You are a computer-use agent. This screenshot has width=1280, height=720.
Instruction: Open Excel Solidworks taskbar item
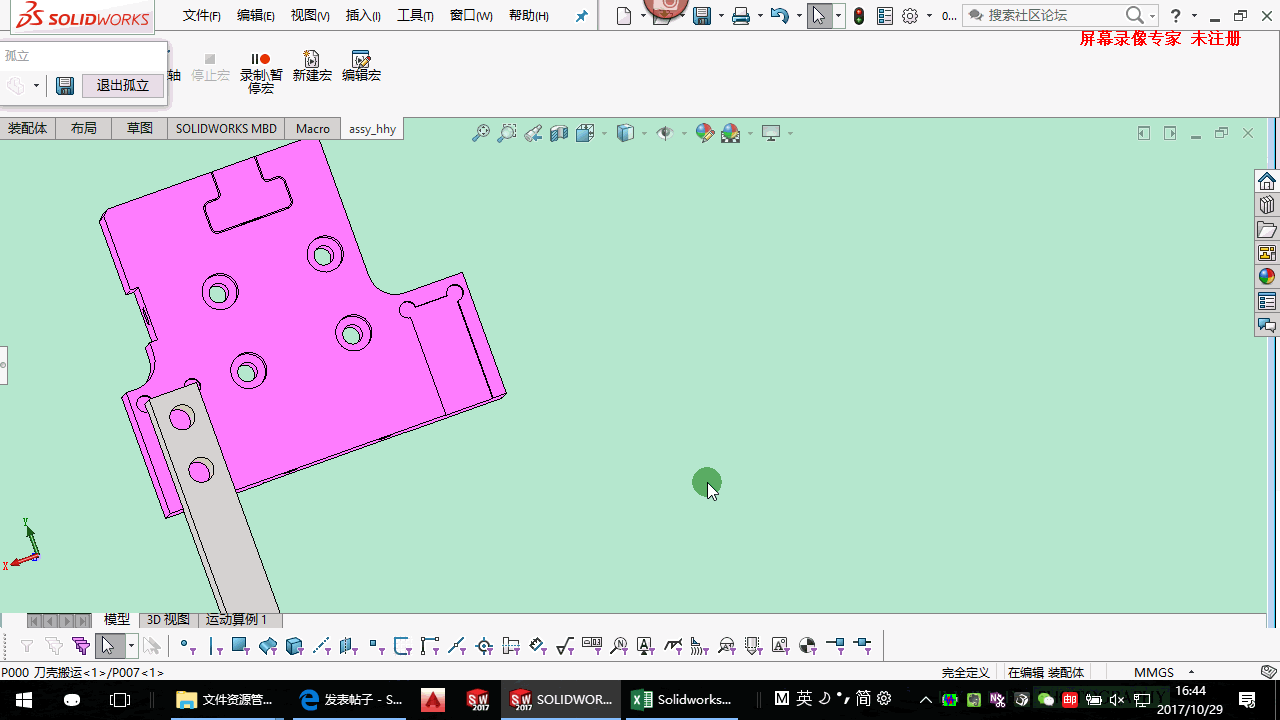tap(684, 699)
